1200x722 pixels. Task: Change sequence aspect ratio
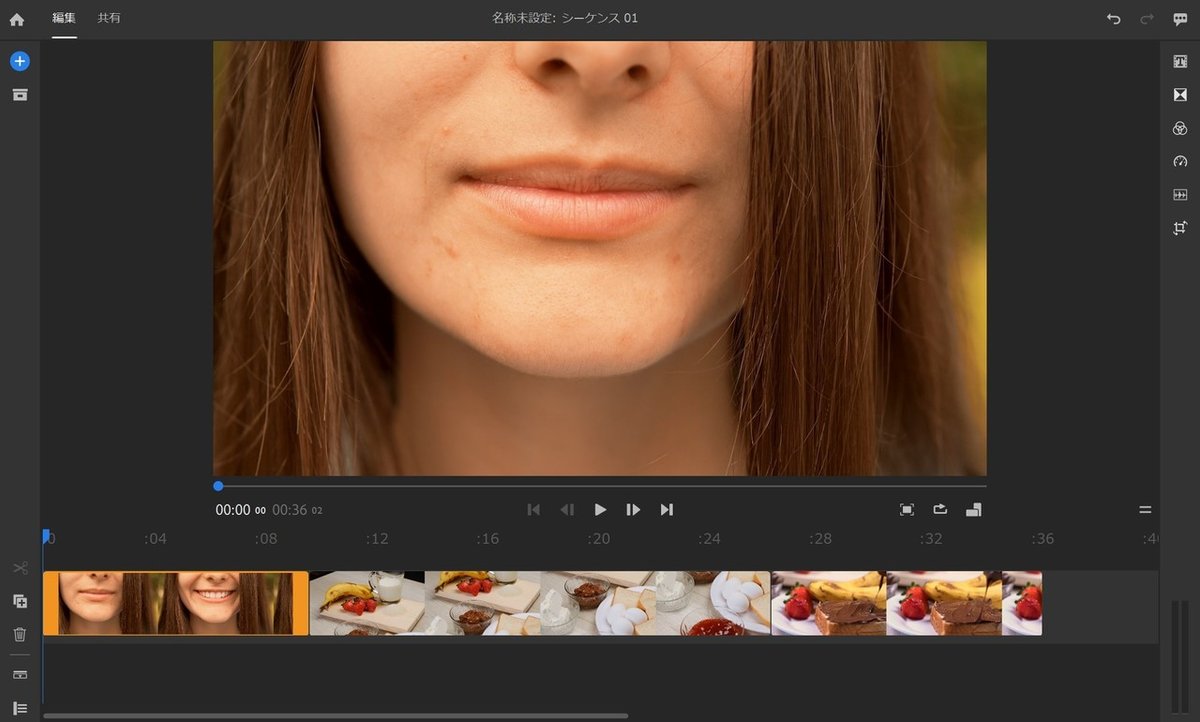click(x=973, y=510)
